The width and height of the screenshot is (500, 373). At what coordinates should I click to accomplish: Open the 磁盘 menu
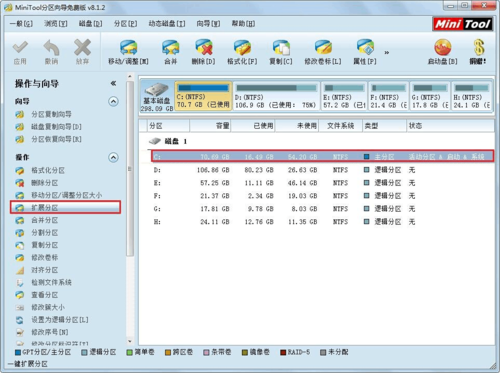[90, 24]
